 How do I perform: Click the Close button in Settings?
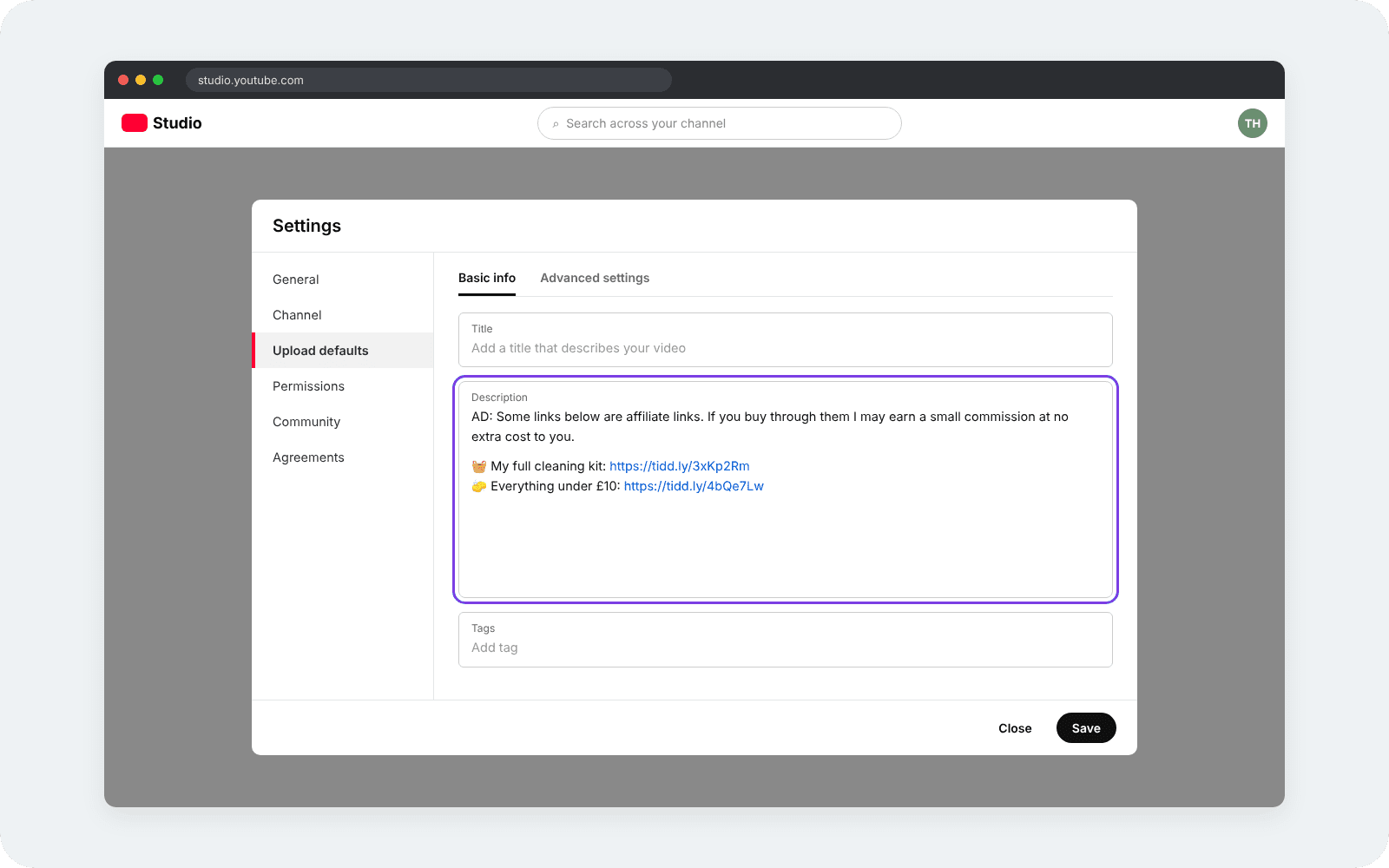[1015, 728]
